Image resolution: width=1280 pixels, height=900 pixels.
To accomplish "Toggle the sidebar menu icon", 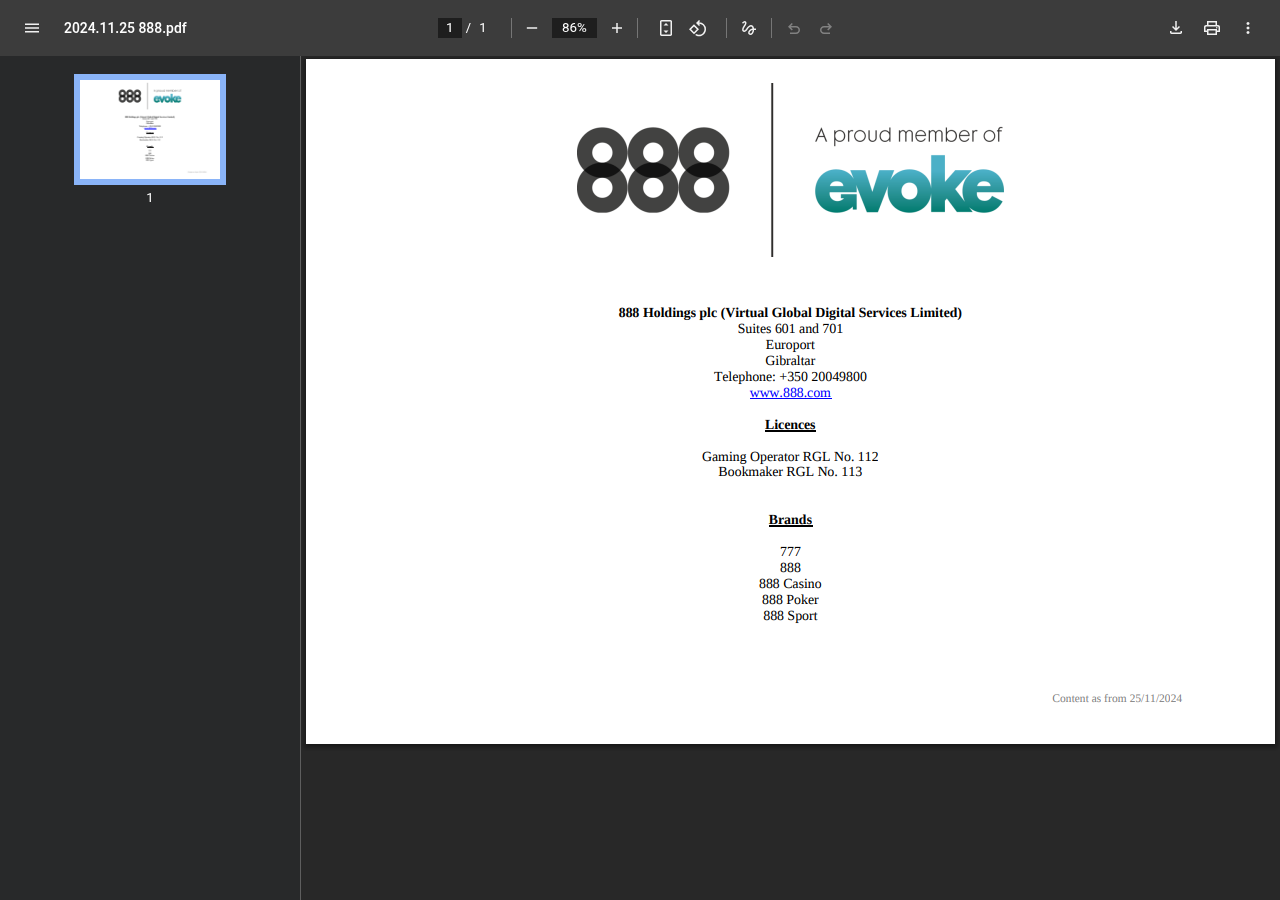I will click(x=32, y=28).
